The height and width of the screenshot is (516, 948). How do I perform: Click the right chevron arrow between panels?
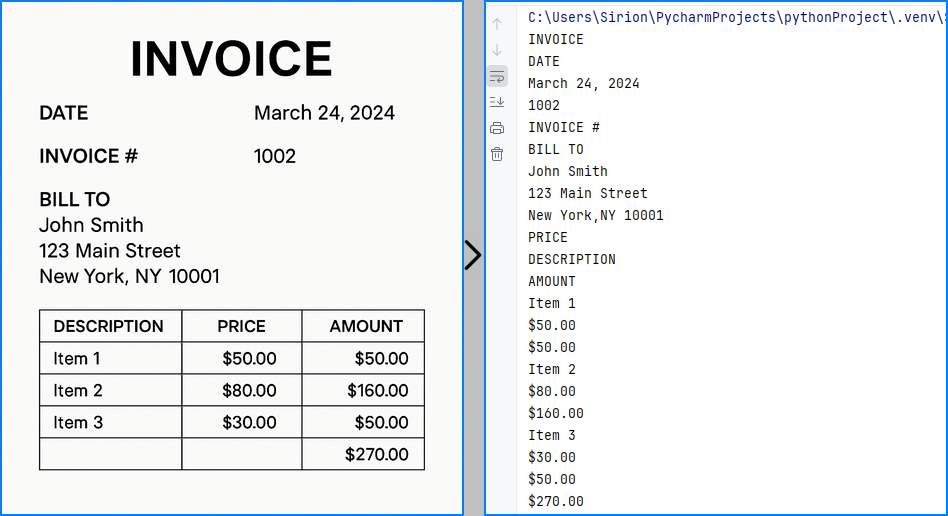473,255
